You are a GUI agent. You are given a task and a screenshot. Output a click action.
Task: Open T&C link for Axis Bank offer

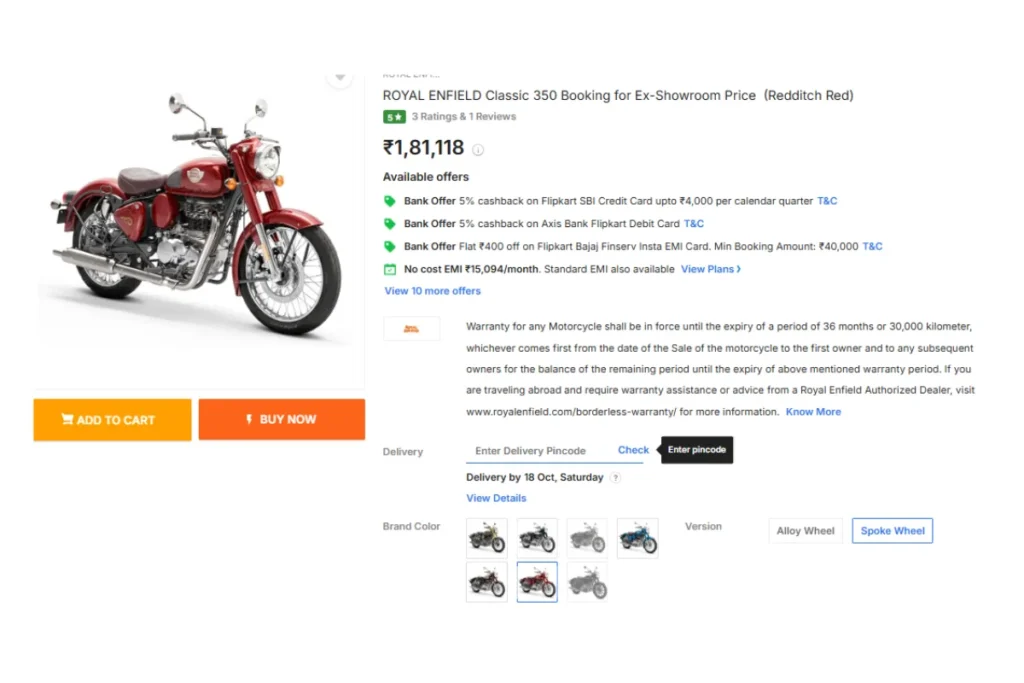(694, 224)
